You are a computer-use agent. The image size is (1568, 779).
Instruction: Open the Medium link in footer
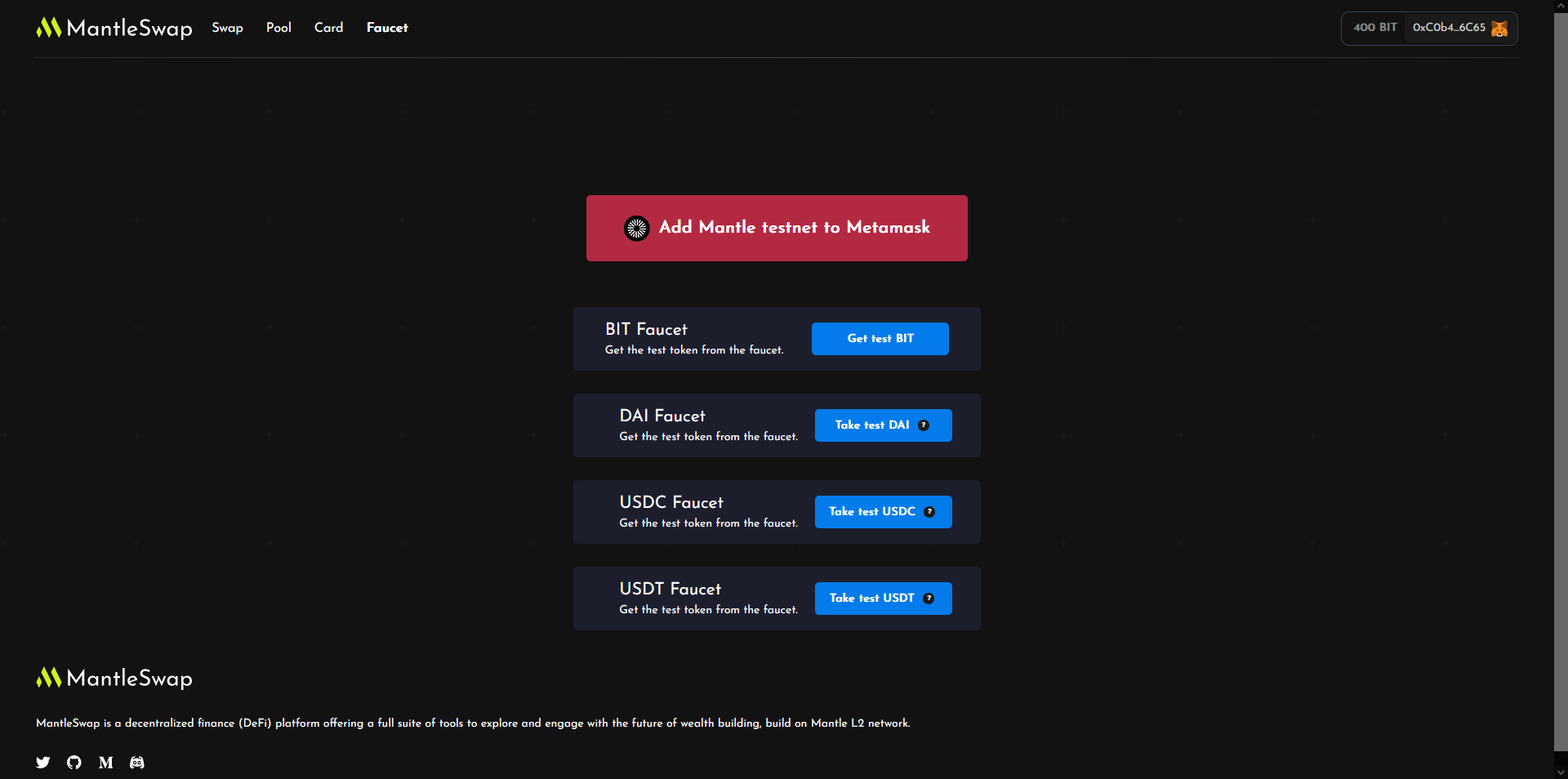tap(106, 763)
